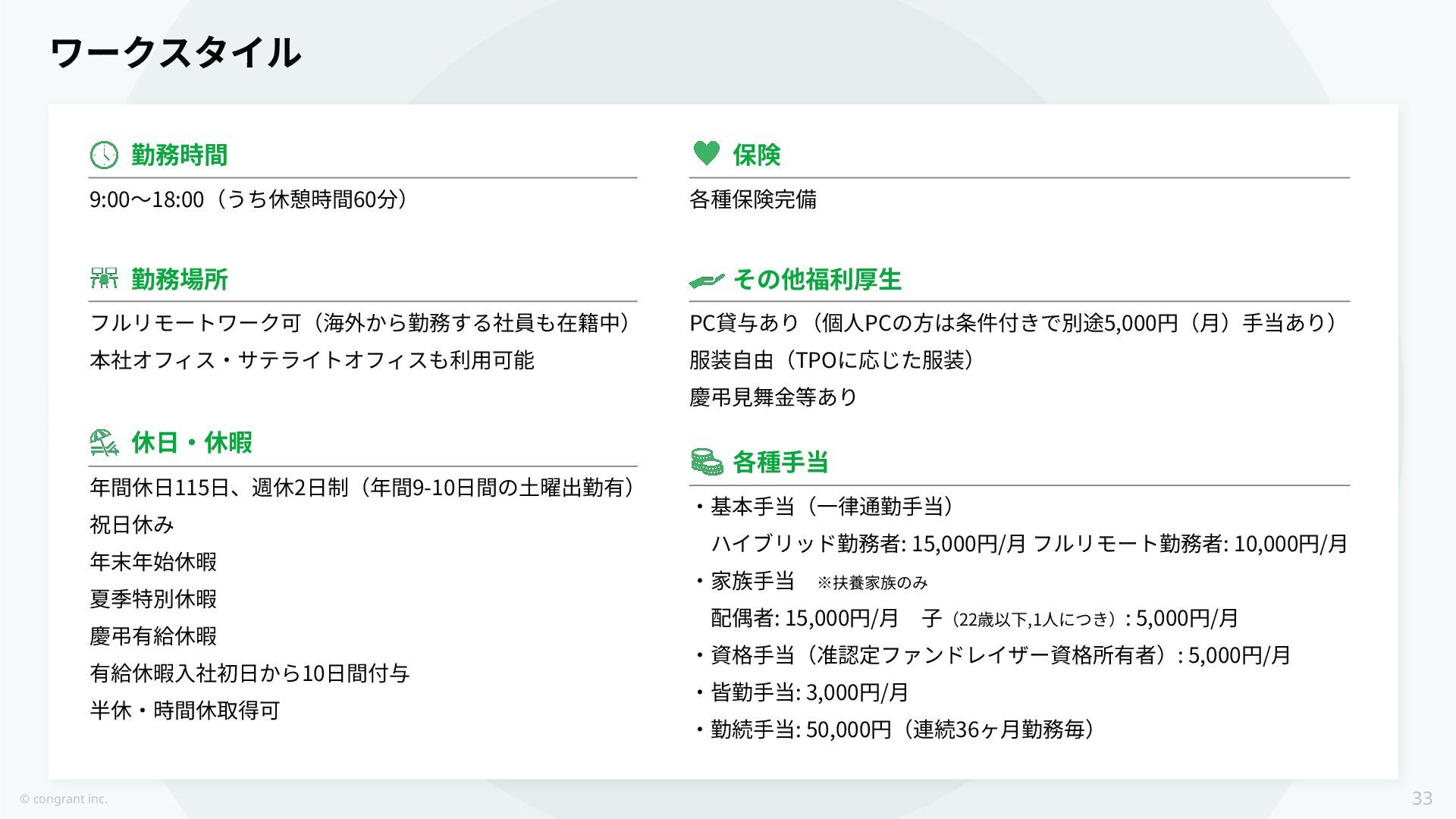Click the line starting 年間休日115日
This screenshot has width=1456, height=819.
[x=362, y=488]
